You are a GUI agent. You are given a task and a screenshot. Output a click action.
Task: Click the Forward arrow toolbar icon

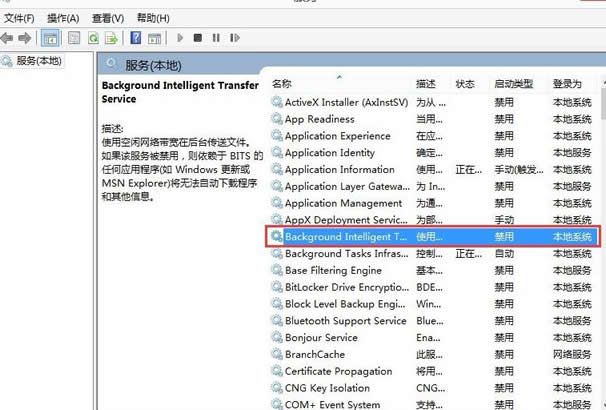pyautogui.click(x=25, y=38)
